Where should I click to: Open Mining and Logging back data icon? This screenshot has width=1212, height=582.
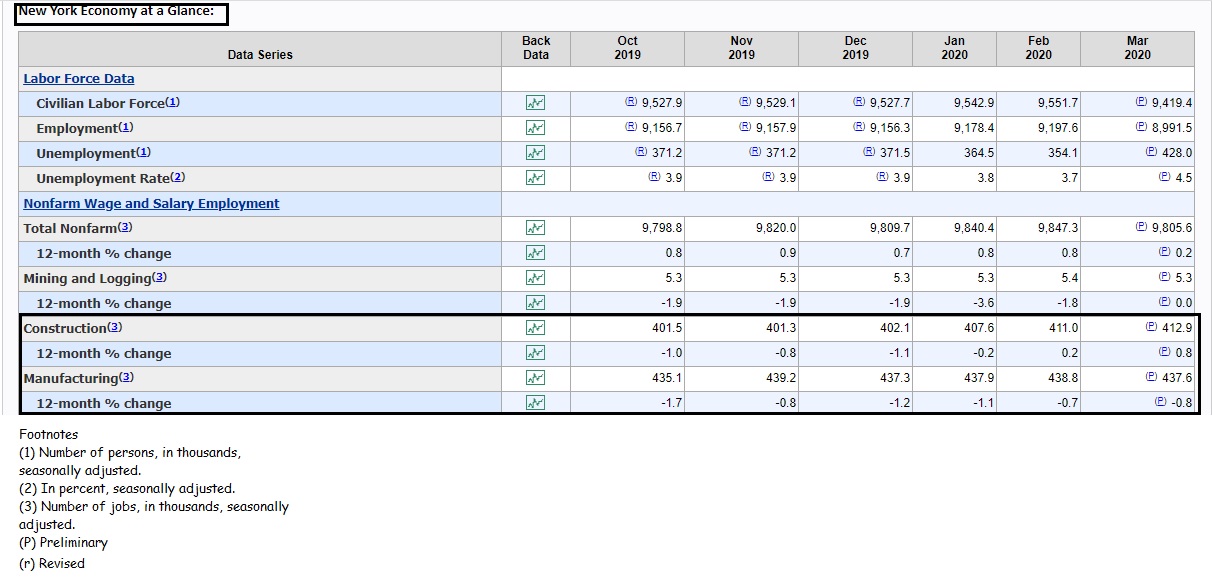click(536, 278)
